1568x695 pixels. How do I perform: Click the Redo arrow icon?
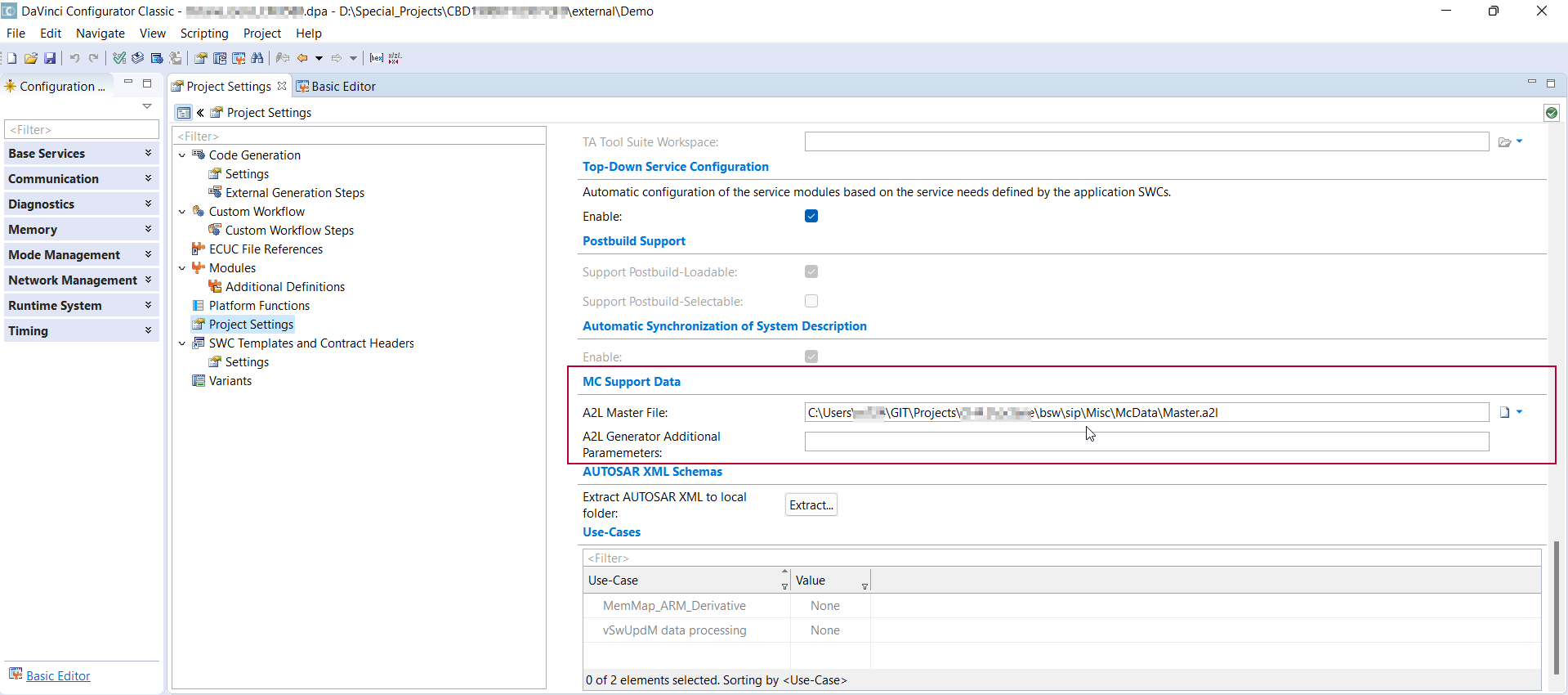(93, 58)
